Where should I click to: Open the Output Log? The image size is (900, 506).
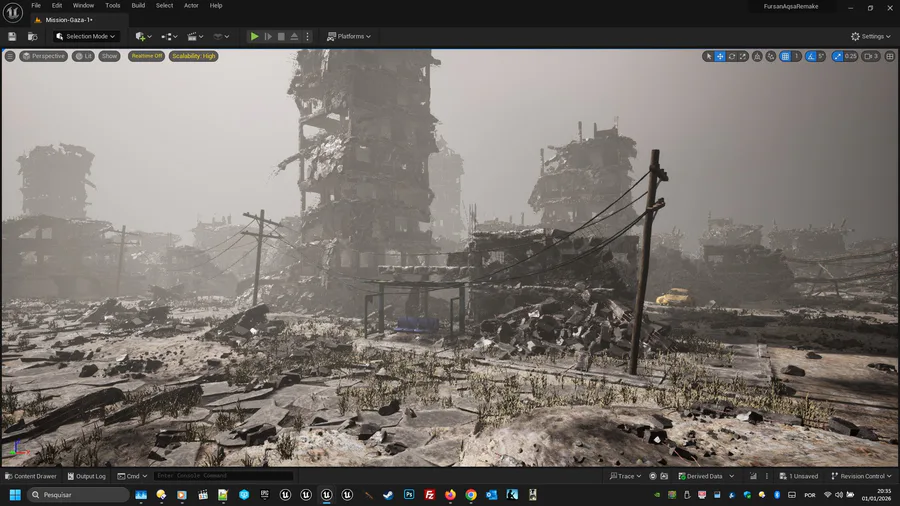(x=87, y=476)
